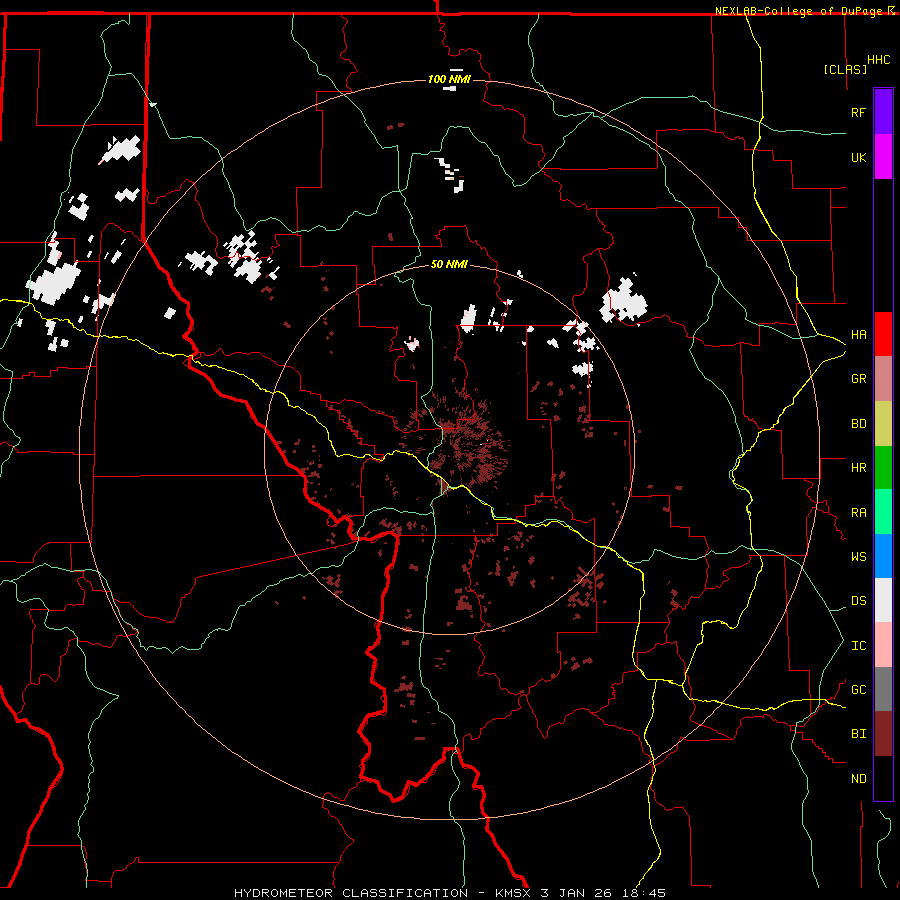The image size is (900, 900).
Task: Select the GR pink-brown legend swatch
Action: (883, 379)
